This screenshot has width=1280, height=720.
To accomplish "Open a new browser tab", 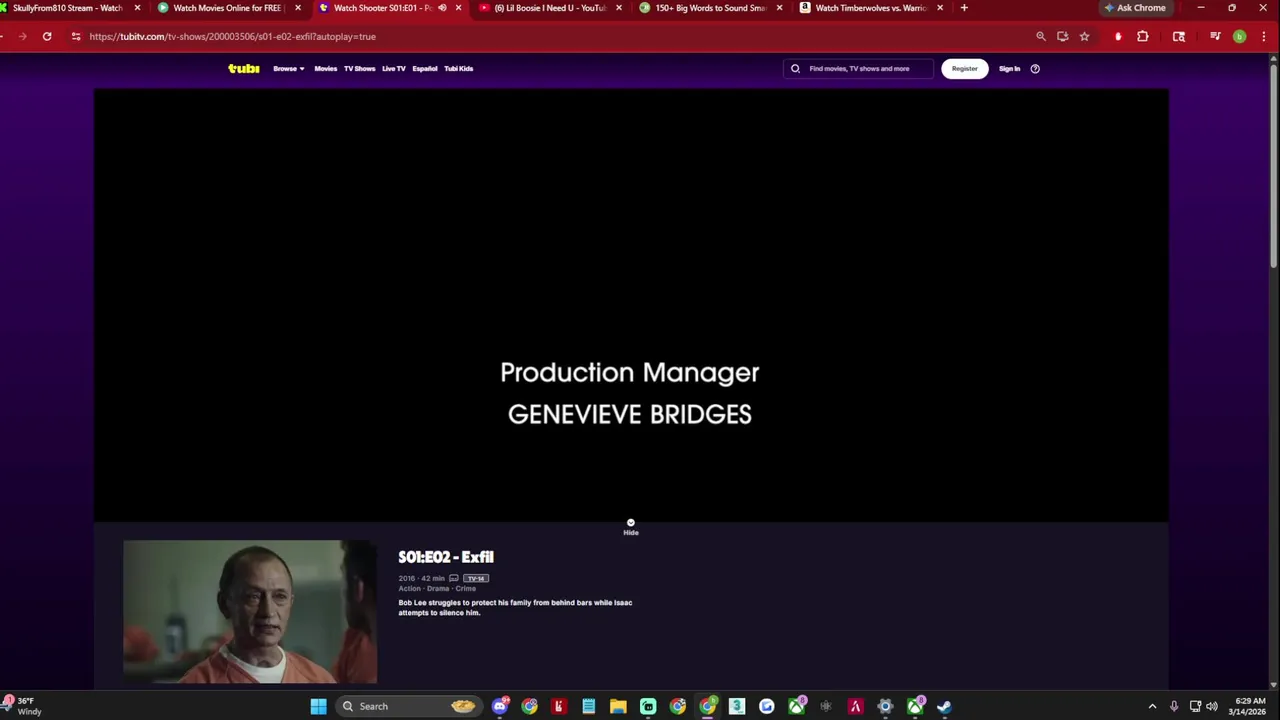I will [964, 8].
